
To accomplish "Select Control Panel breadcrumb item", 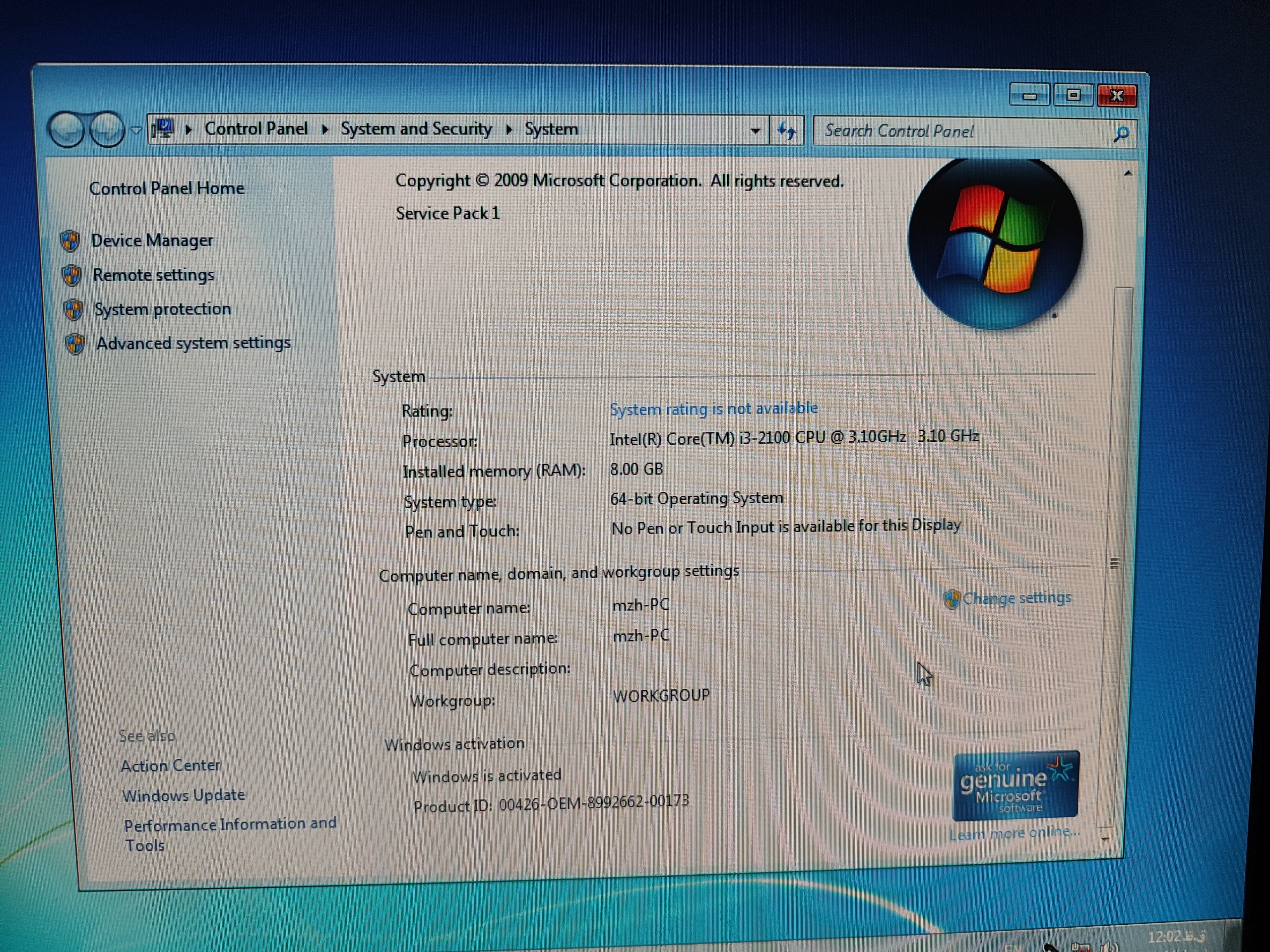I will pos(256,128).
